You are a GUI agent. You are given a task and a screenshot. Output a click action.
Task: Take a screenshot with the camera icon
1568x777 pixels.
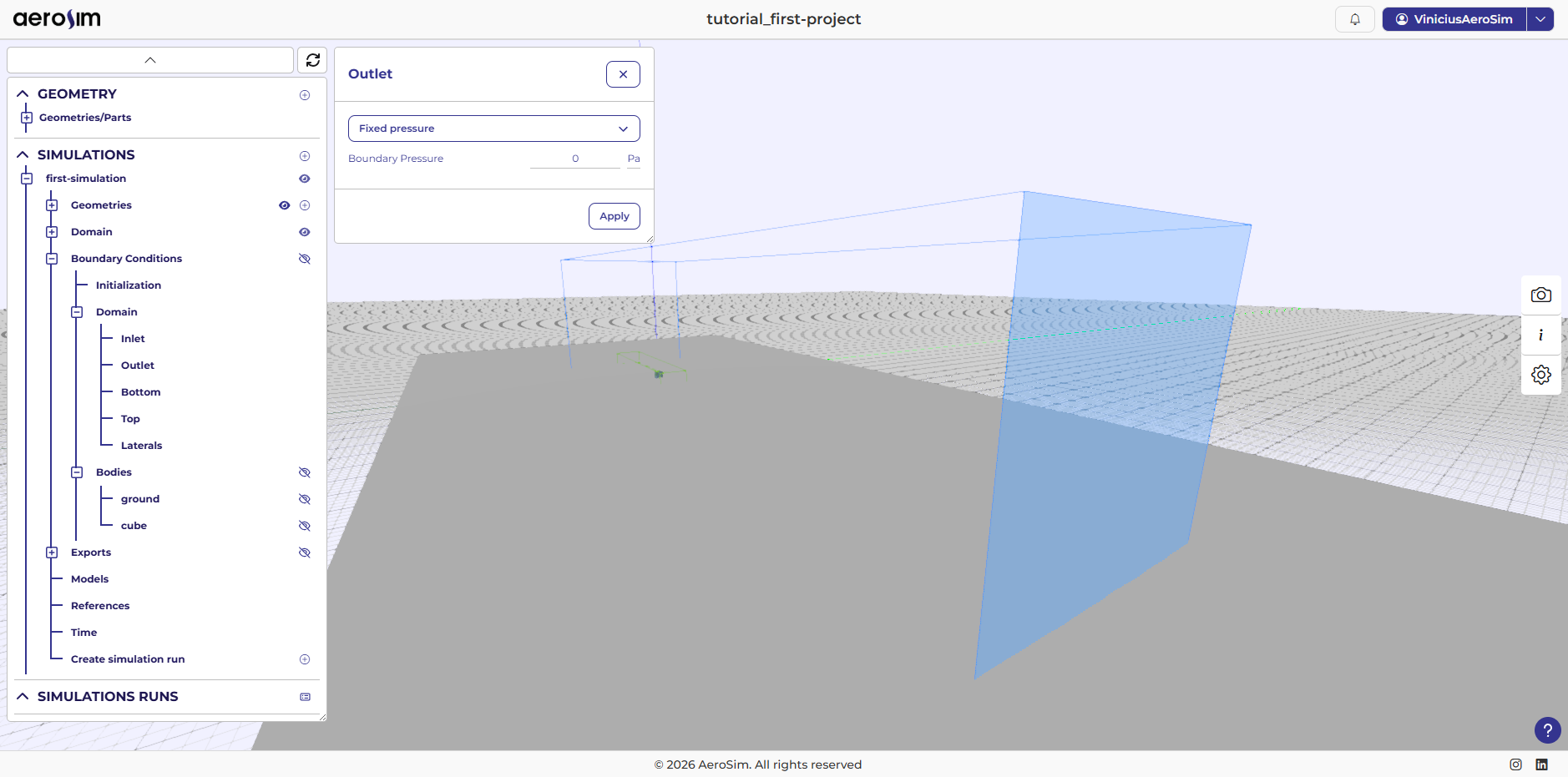(1540, 295)
